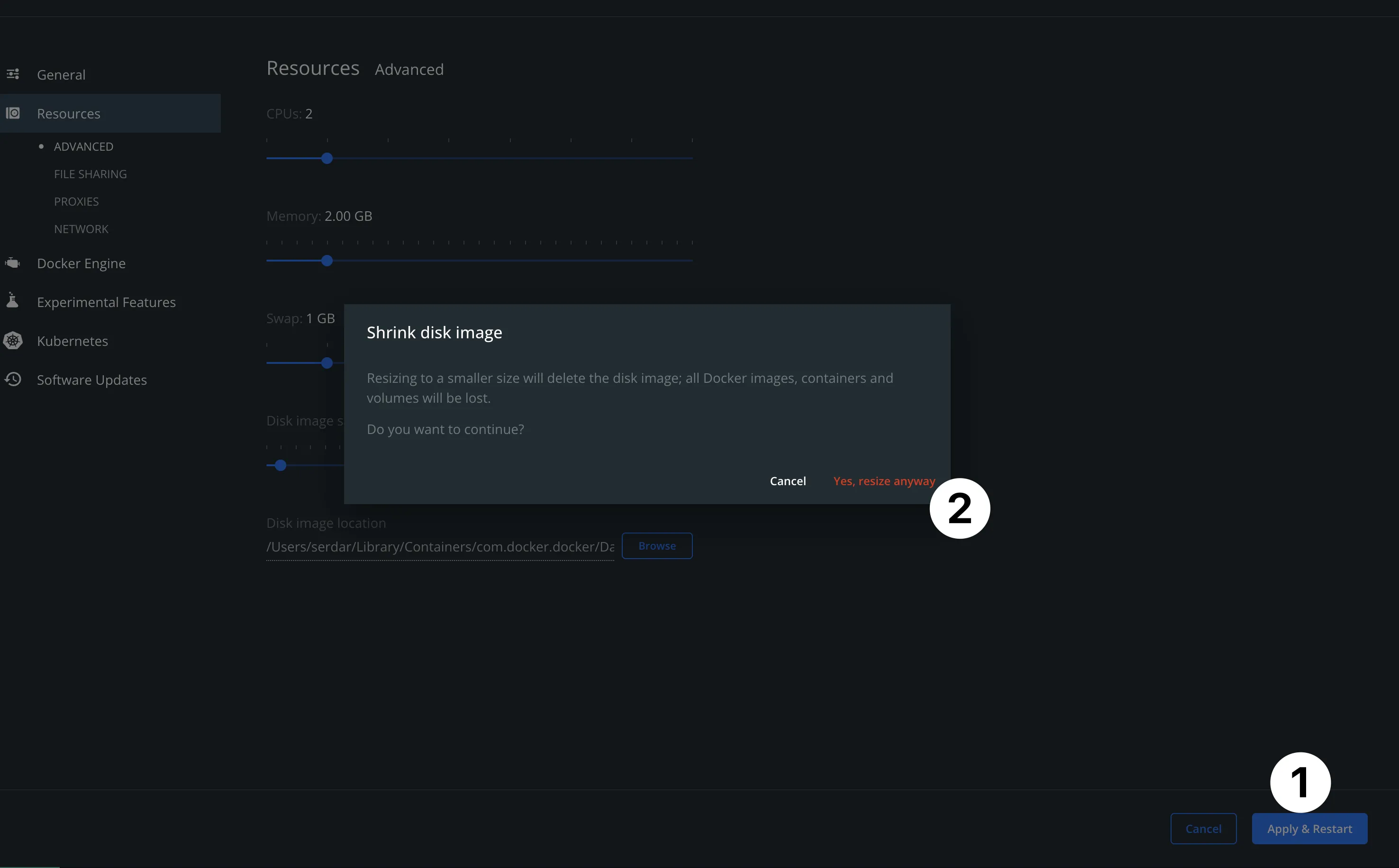This screenshot has height=868, width=1399.
Task: Click Apply & Restart to save settings
Action: (x=1310, y=829)
